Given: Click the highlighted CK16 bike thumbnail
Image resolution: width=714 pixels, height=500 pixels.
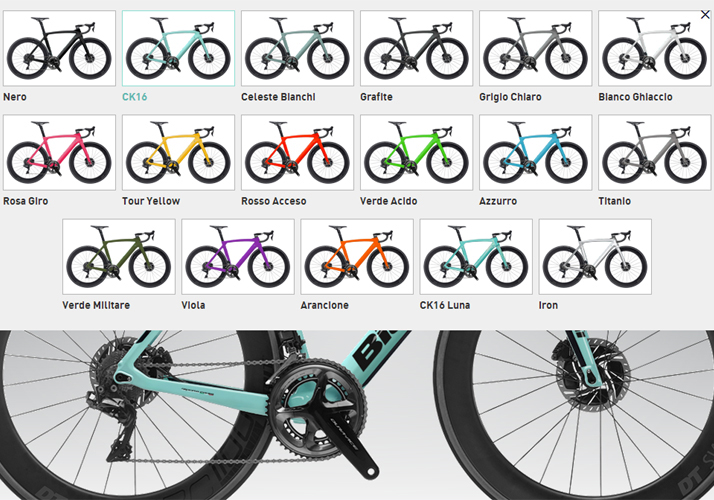Looking at the screenshot, I should [x=178, y=48].
